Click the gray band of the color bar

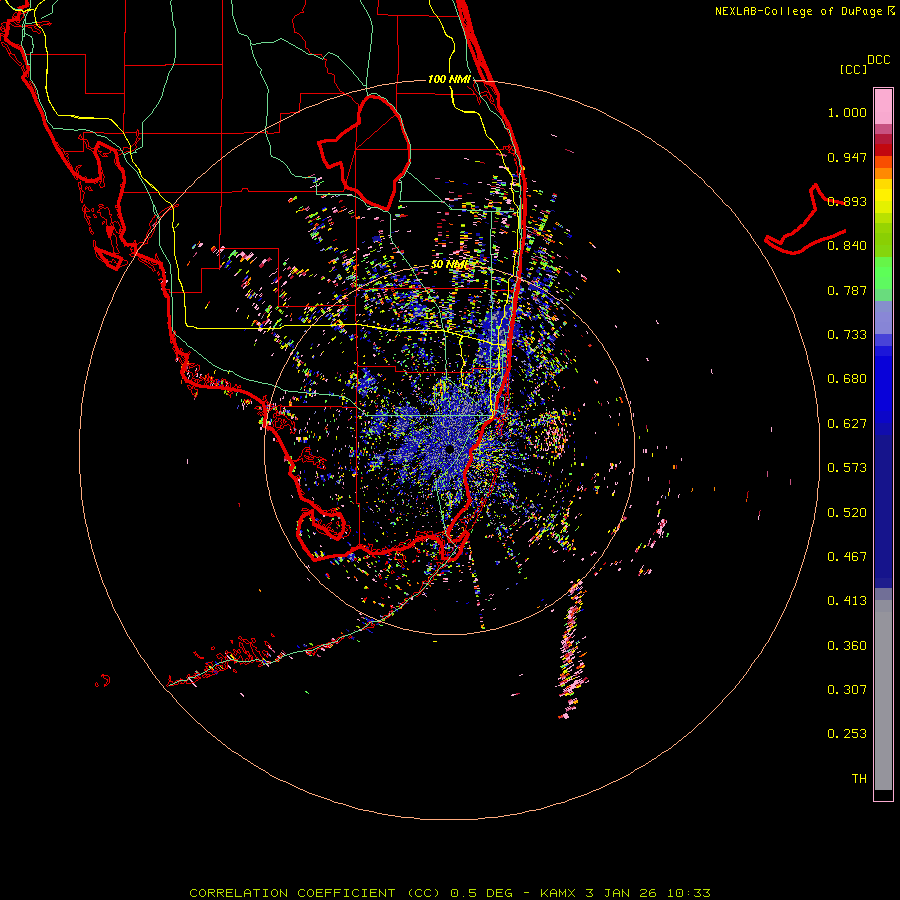point(883,695)
